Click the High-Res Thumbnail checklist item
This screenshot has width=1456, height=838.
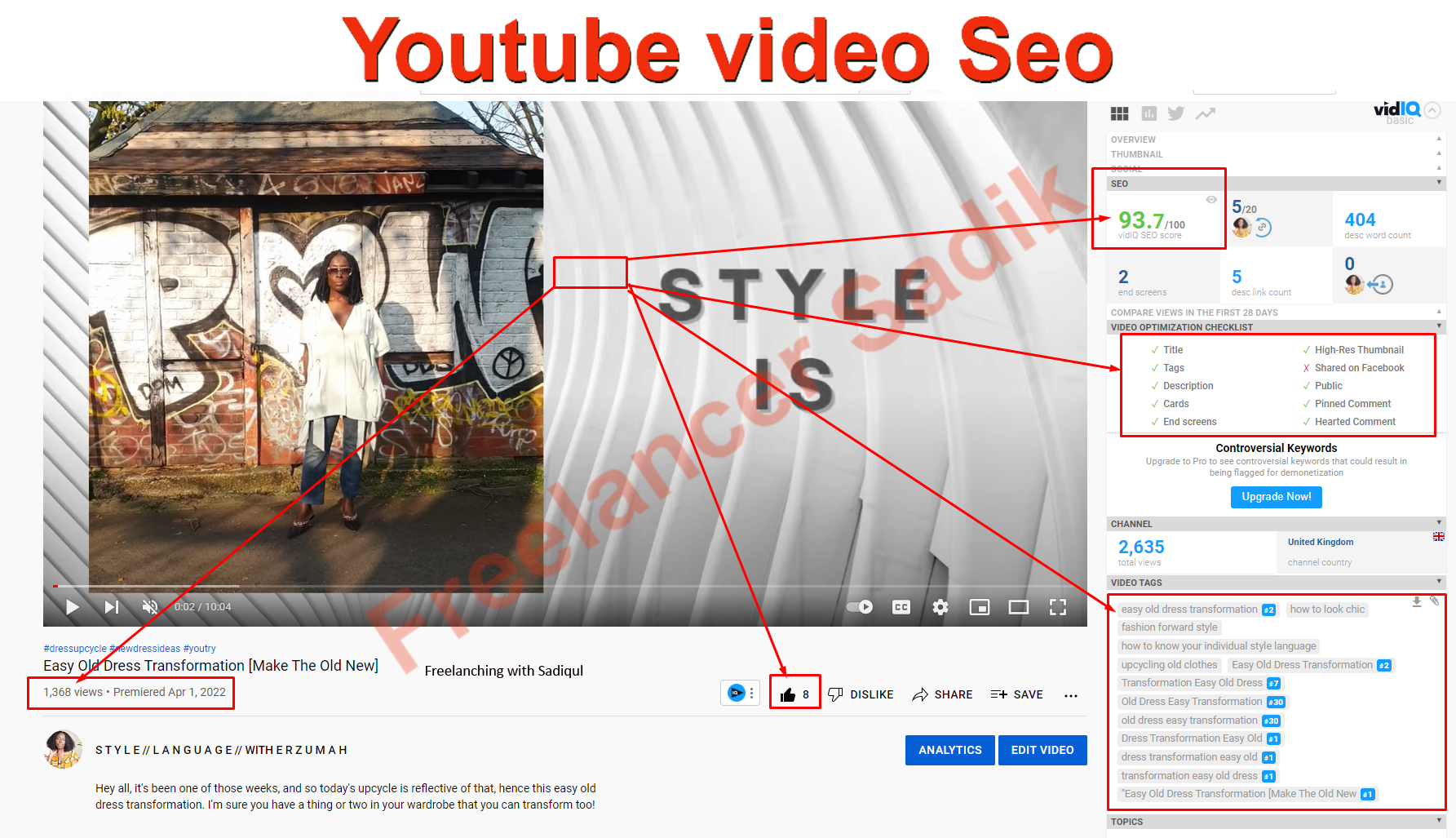[x=1353, y=350]
